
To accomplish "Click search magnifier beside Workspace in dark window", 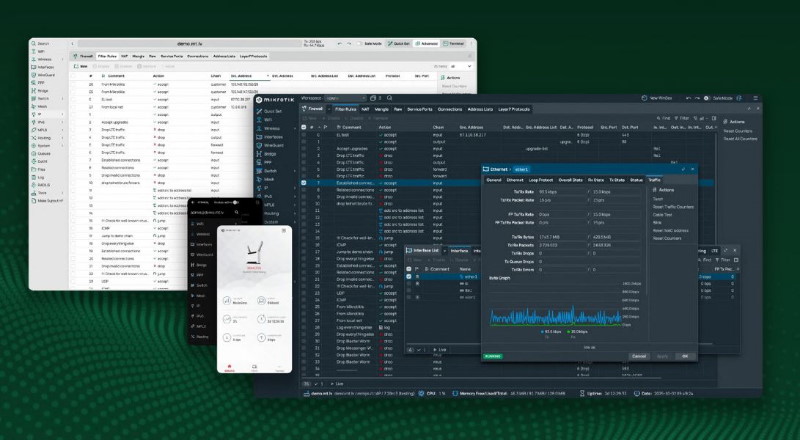I will pos(389,98).
